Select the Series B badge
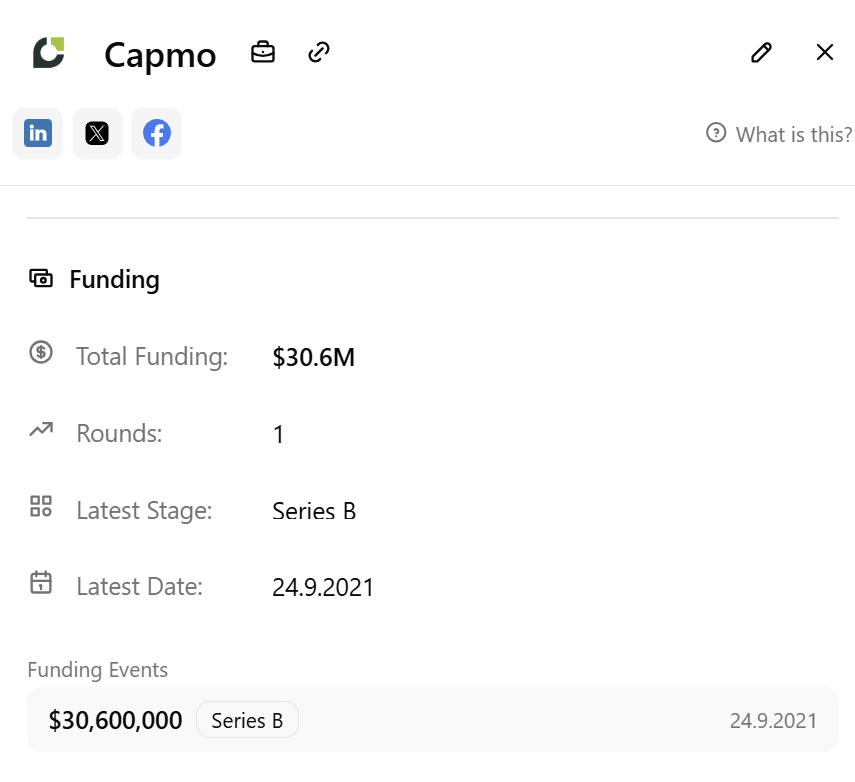The image size is (855, 782). click(x=247, y=719)
